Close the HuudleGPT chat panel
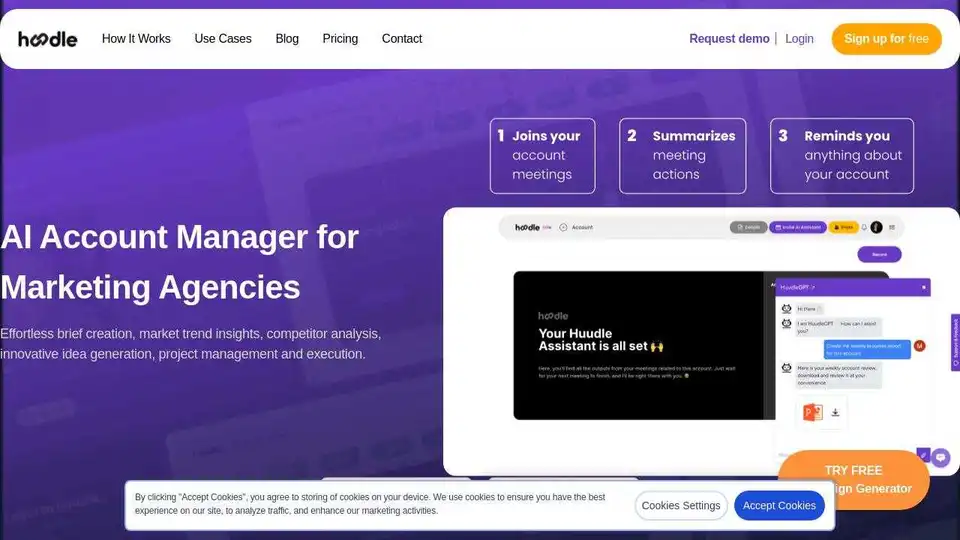This screenshot has width=960, height=540. (x=924, y=287)
